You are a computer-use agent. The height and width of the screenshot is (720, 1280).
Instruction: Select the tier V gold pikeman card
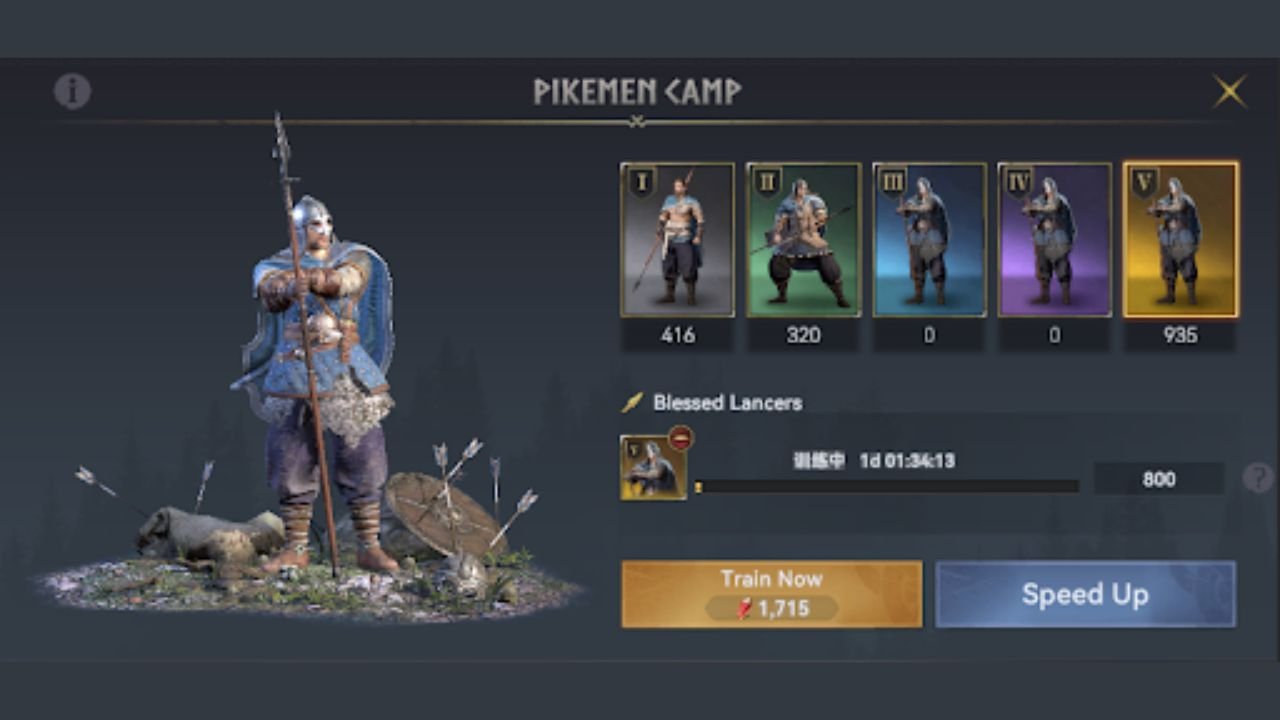click(x=1181, y=240)
